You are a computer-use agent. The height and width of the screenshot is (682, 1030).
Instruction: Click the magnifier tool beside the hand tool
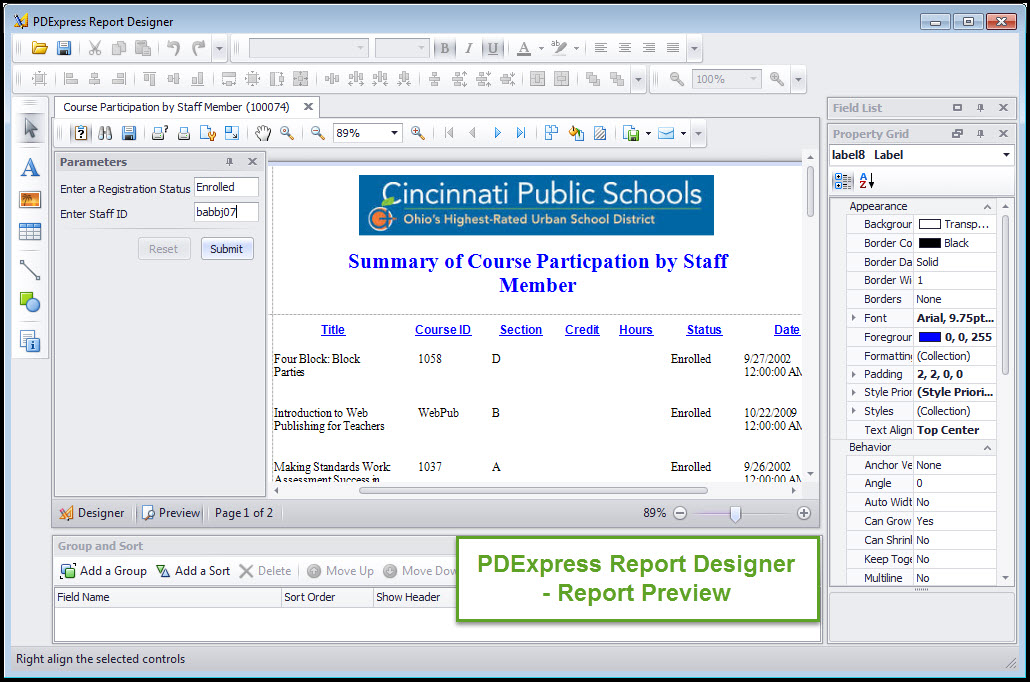[x=287, y=133]
